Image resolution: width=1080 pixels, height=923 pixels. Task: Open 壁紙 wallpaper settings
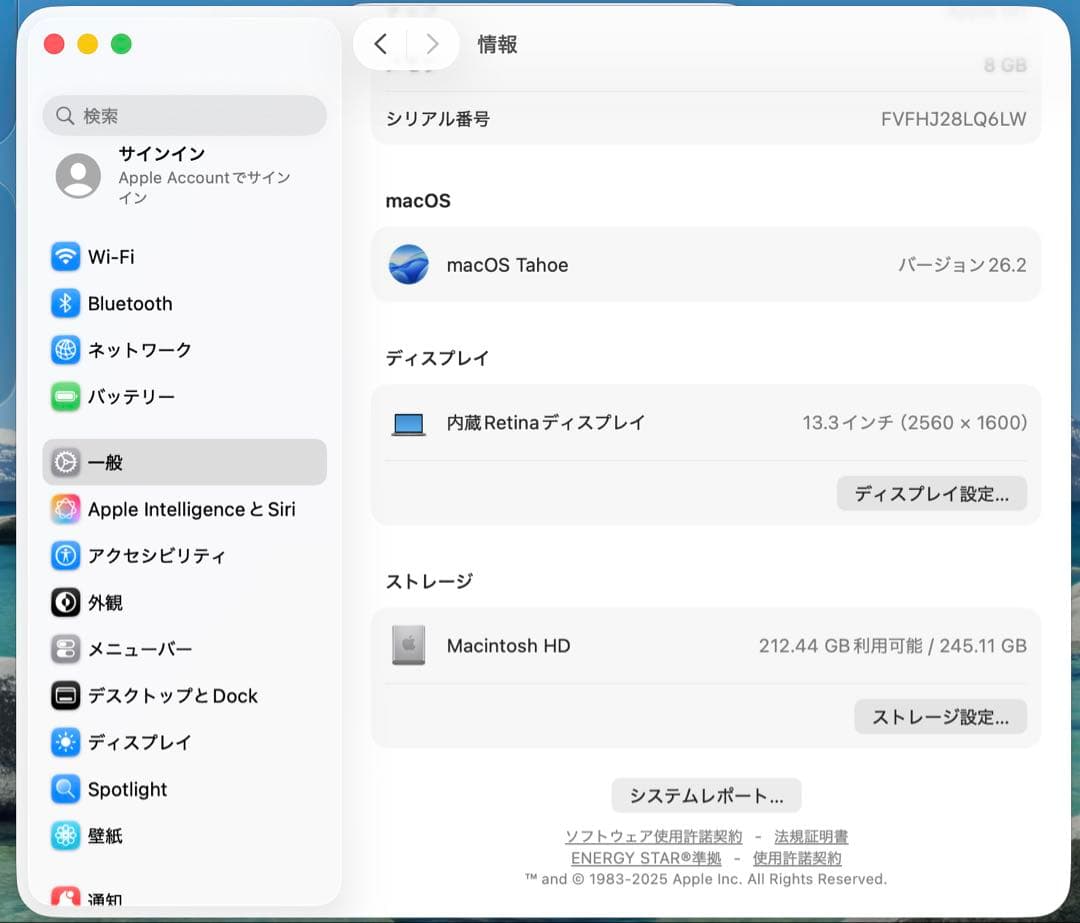[x=105, y=836]
